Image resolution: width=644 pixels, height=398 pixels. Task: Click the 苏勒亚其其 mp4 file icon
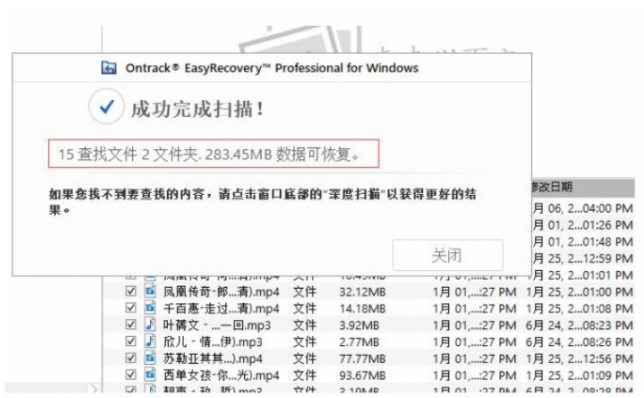coord(150,358)
